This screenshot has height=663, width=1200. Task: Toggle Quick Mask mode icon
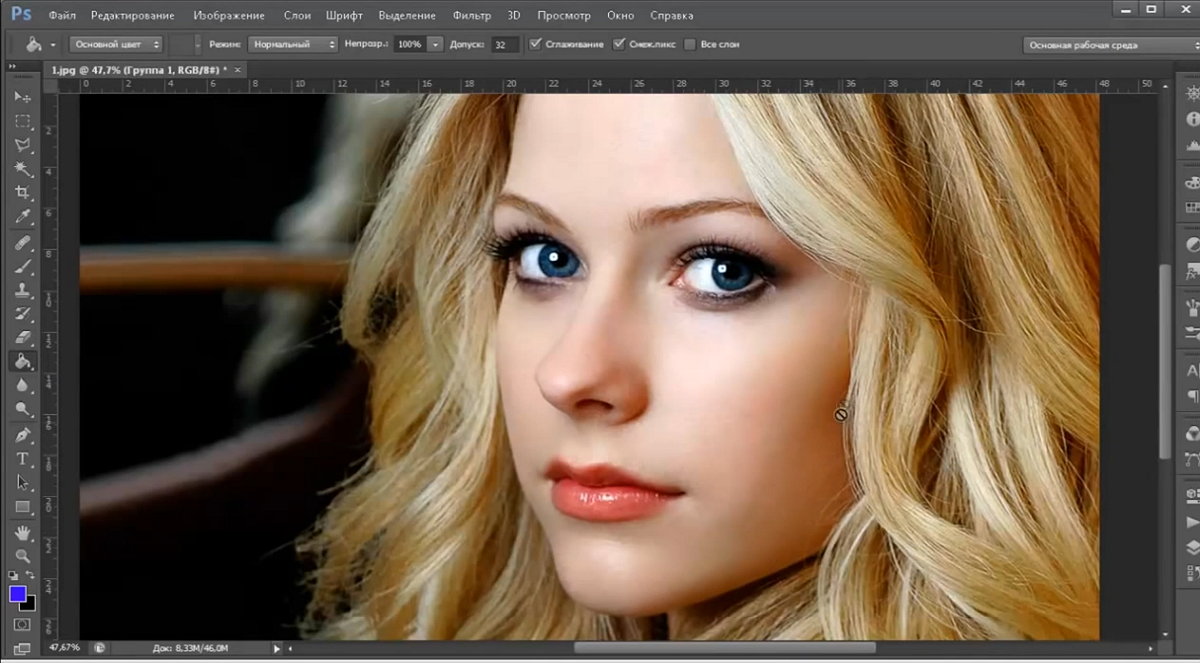(22, 624)
